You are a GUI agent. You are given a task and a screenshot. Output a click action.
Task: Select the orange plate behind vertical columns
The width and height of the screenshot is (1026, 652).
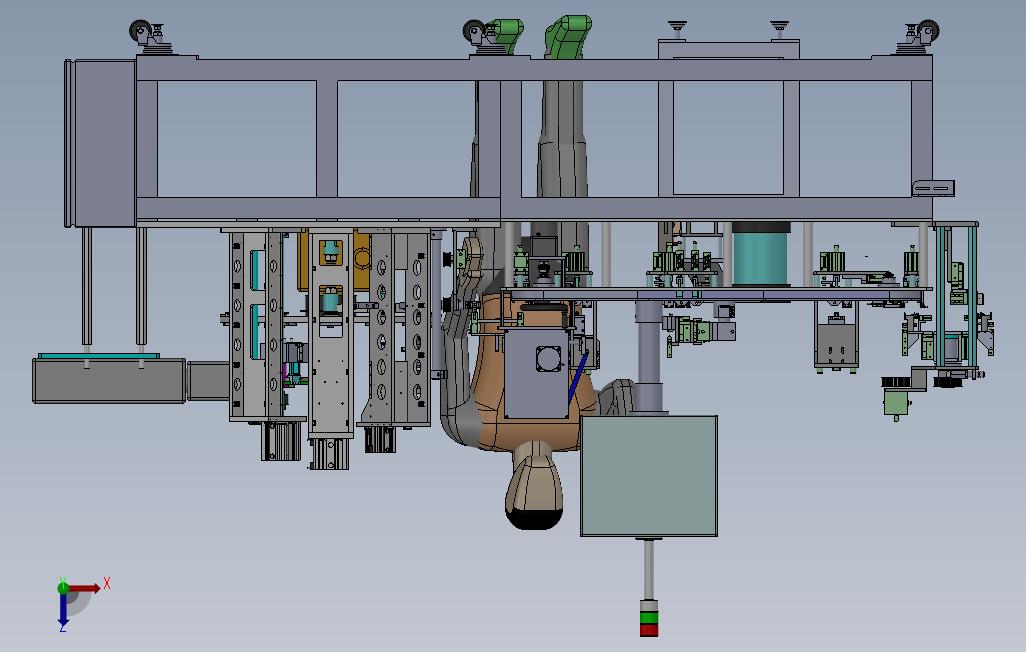coord(334,260)
